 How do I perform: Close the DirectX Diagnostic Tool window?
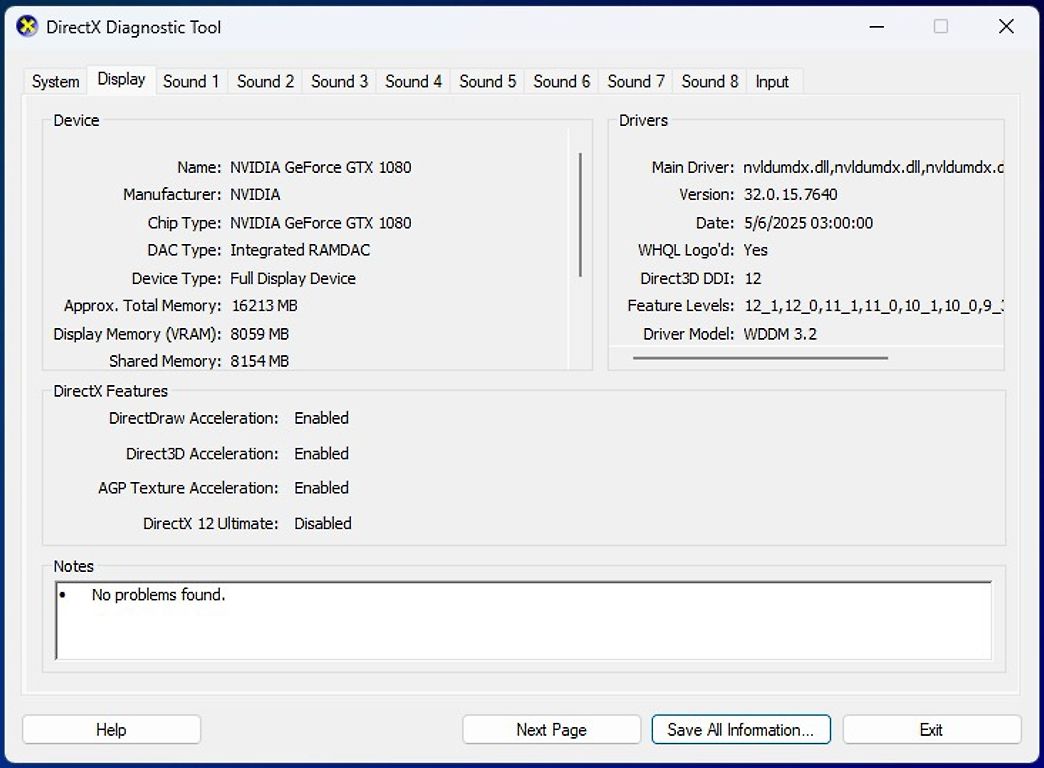(1006, 27)
